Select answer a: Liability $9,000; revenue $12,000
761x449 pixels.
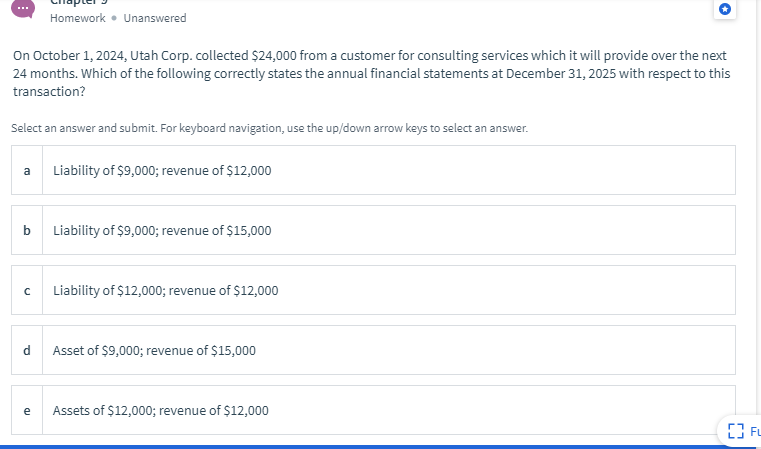[x=373, y=170]
